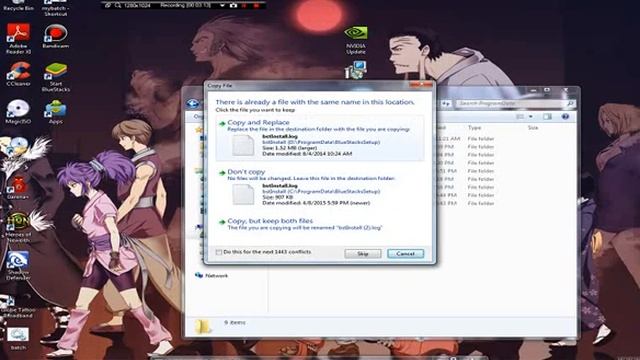
Task: Click the Explorer address bar refresh arrows button
Action: [446, 104]
